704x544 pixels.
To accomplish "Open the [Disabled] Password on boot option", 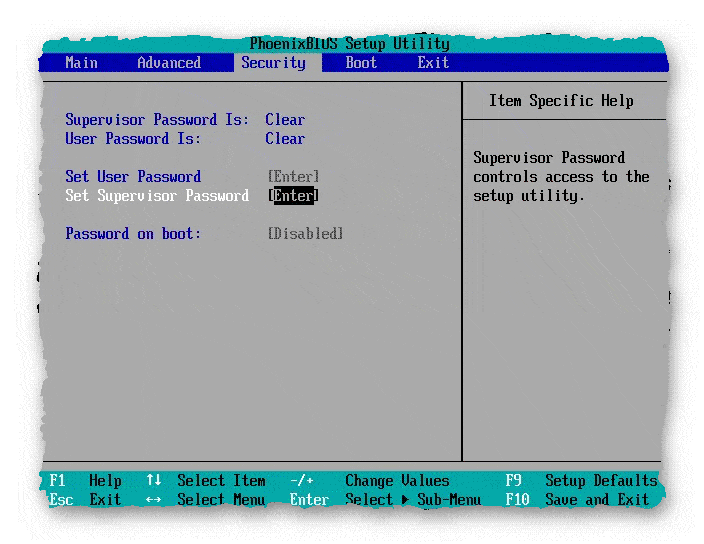I will click(305, 233).
